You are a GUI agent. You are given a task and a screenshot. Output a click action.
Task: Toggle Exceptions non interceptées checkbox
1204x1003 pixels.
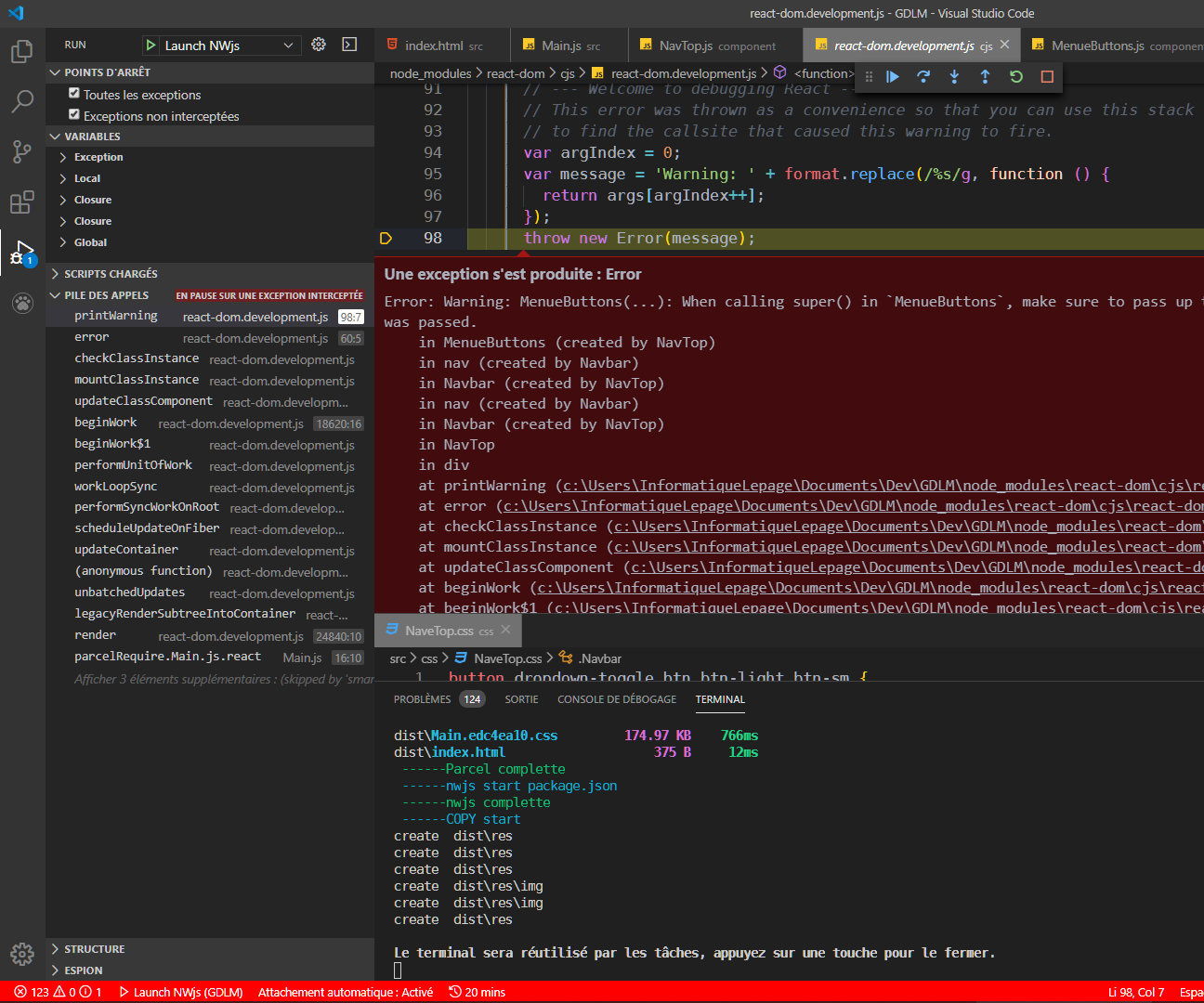[x=74, y=114]
